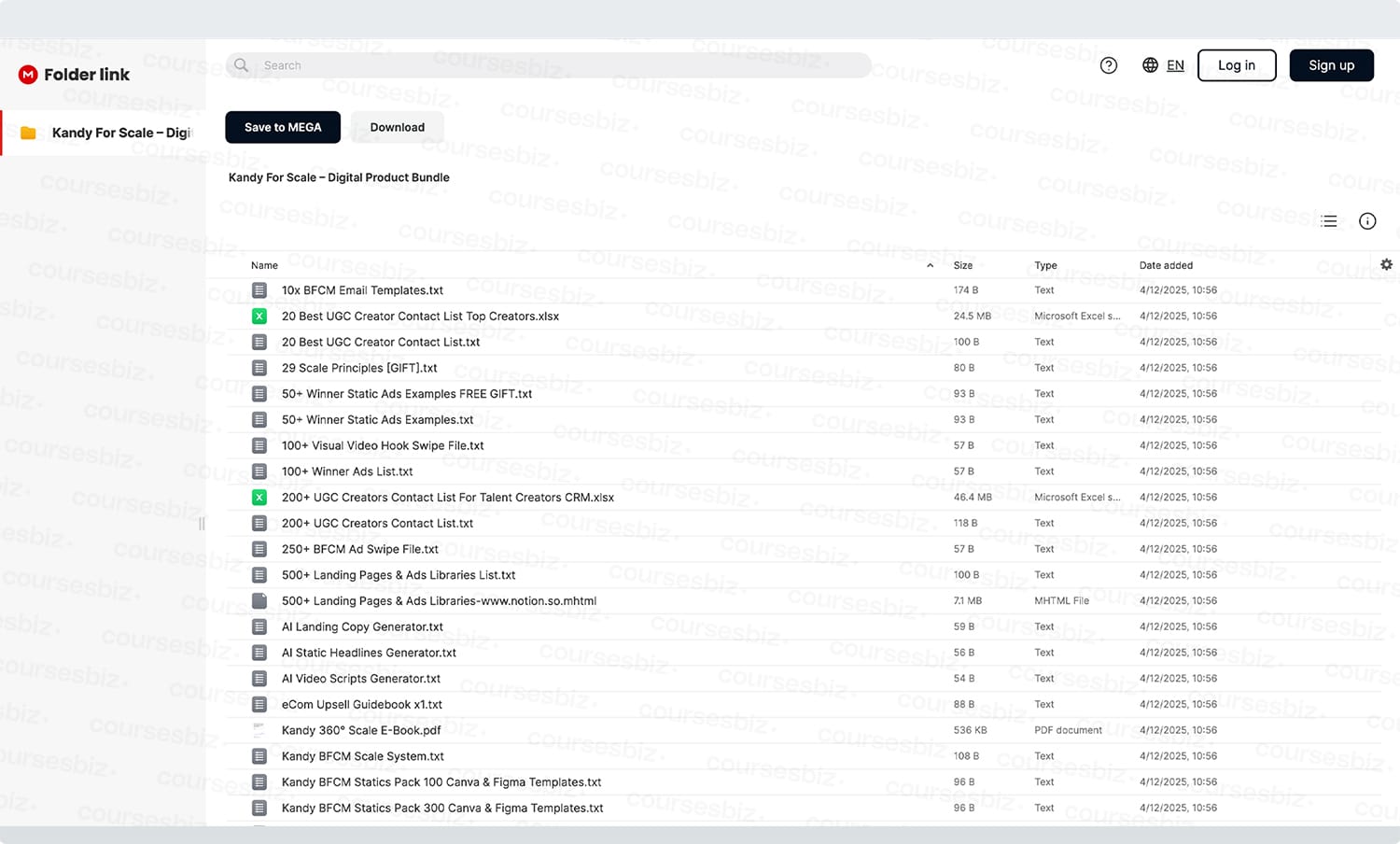1400x844 pixels.
Task: Click file icon of AI Video Scripts Generator.txt
Action: tap(259, 679)
